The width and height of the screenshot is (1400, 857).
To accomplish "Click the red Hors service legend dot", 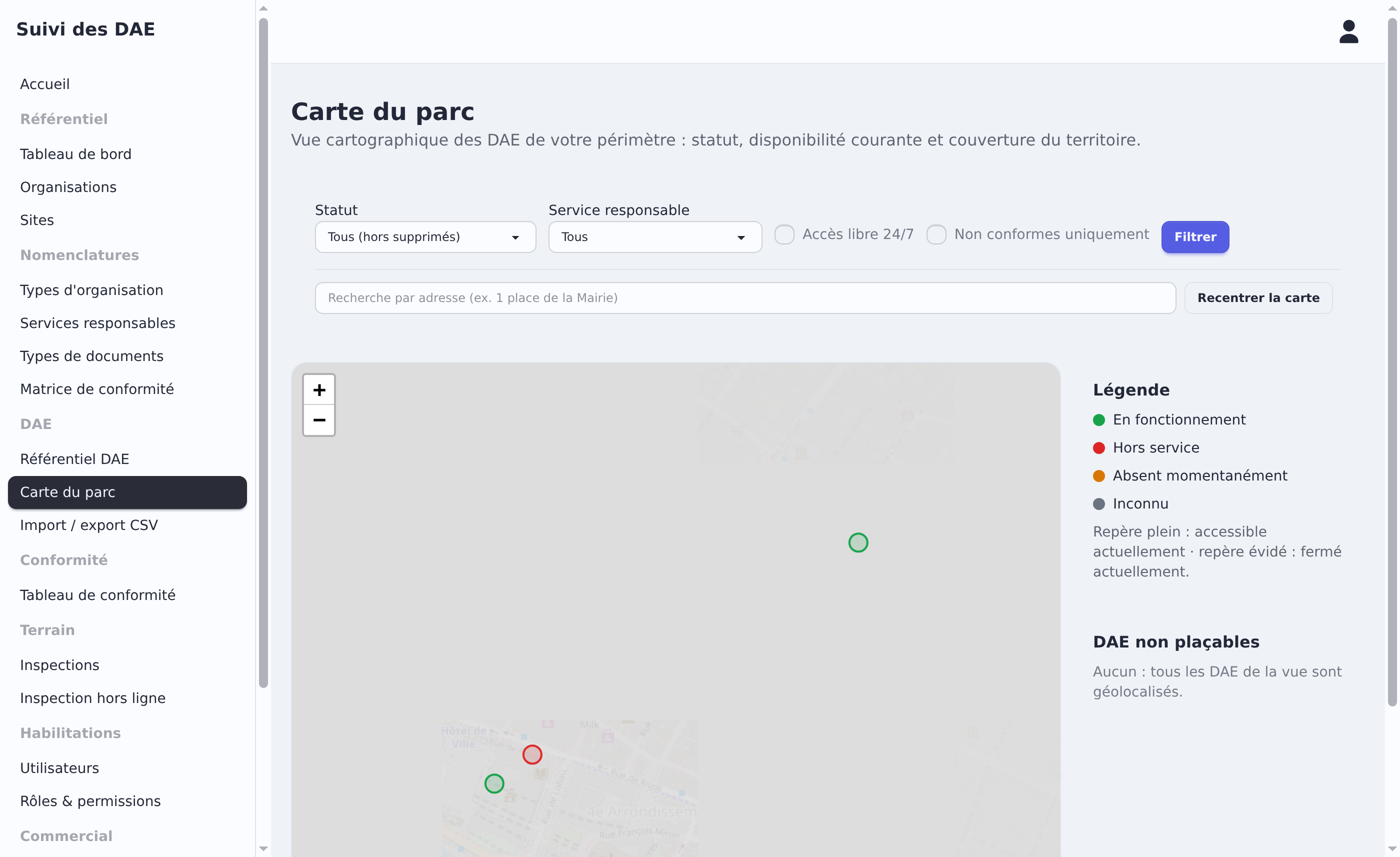I will click(x=1098, y=448).
